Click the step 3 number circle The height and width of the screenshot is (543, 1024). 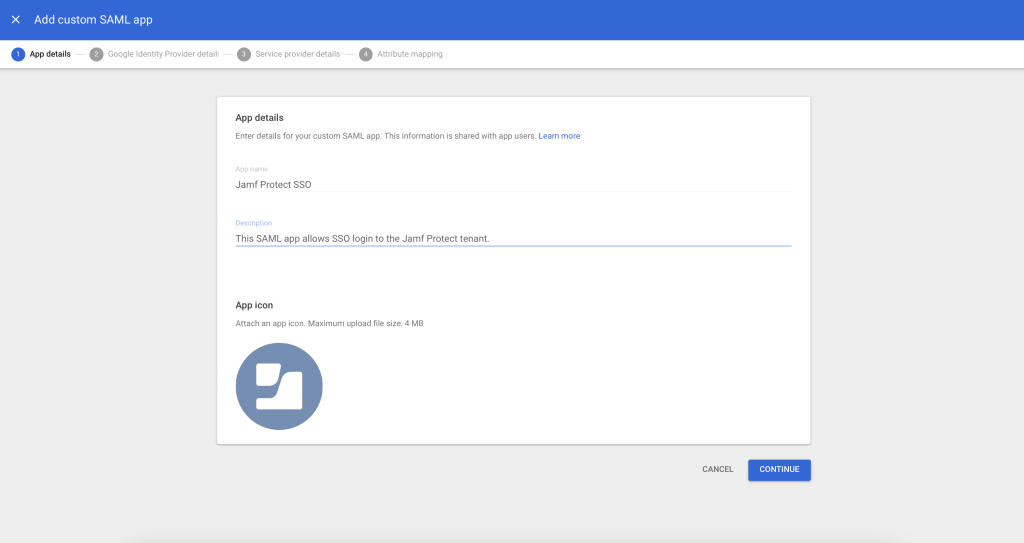(x=244, y=54)
